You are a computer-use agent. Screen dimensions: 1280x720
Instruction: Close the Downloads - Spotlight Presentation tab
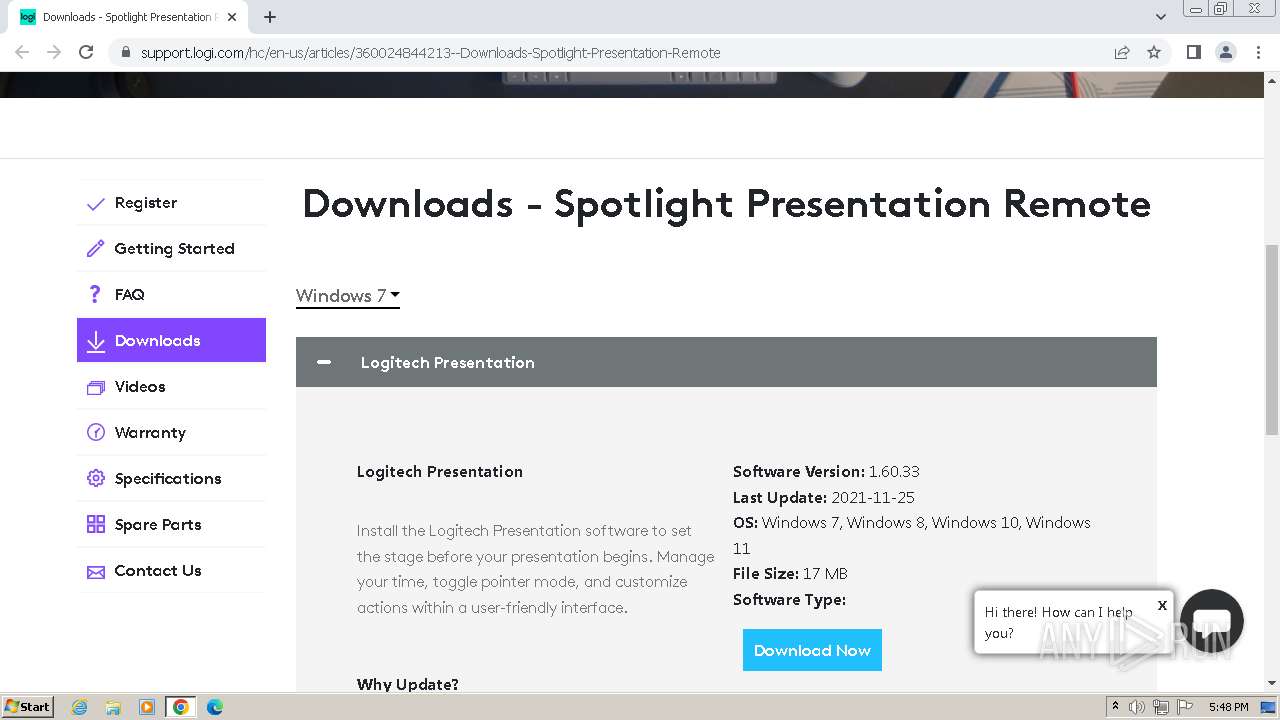[233, 17]
